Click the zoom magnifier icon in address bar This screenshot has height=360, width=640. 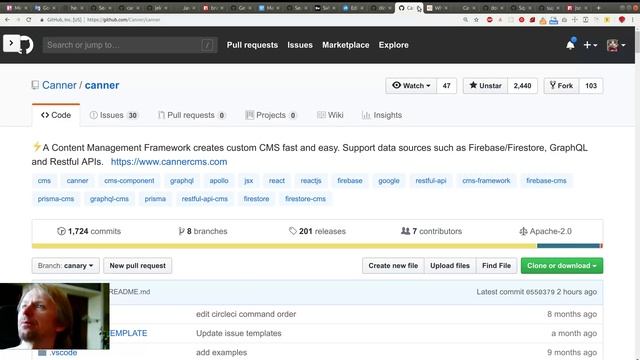[465, 20]
